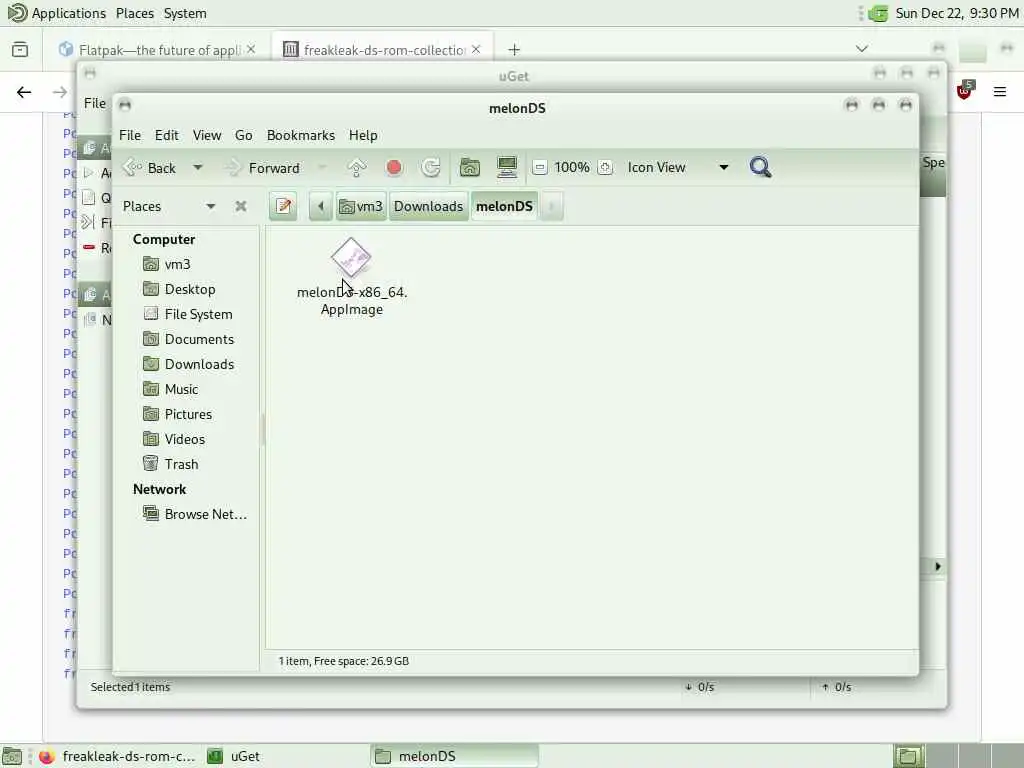Image resolution: width=1024 pixels, height=768 pixels.
Task: Open the Help menu
Action: click(363, 135)
